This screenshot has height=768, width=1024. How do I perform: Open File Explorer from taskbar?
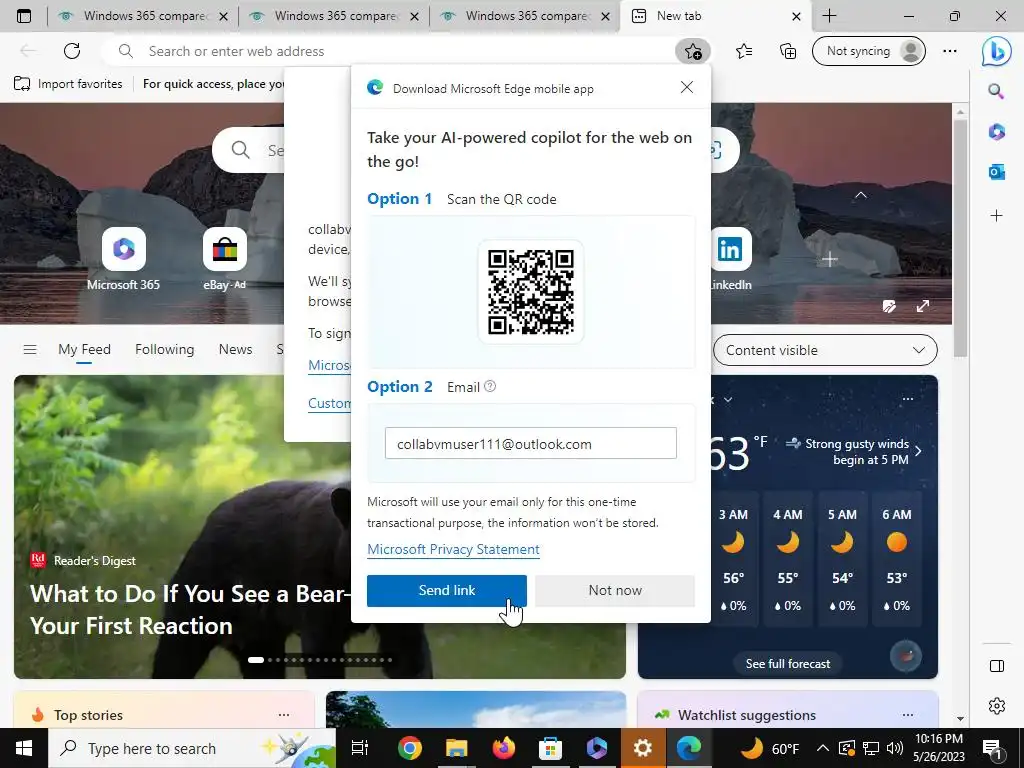tap(456, 748)
